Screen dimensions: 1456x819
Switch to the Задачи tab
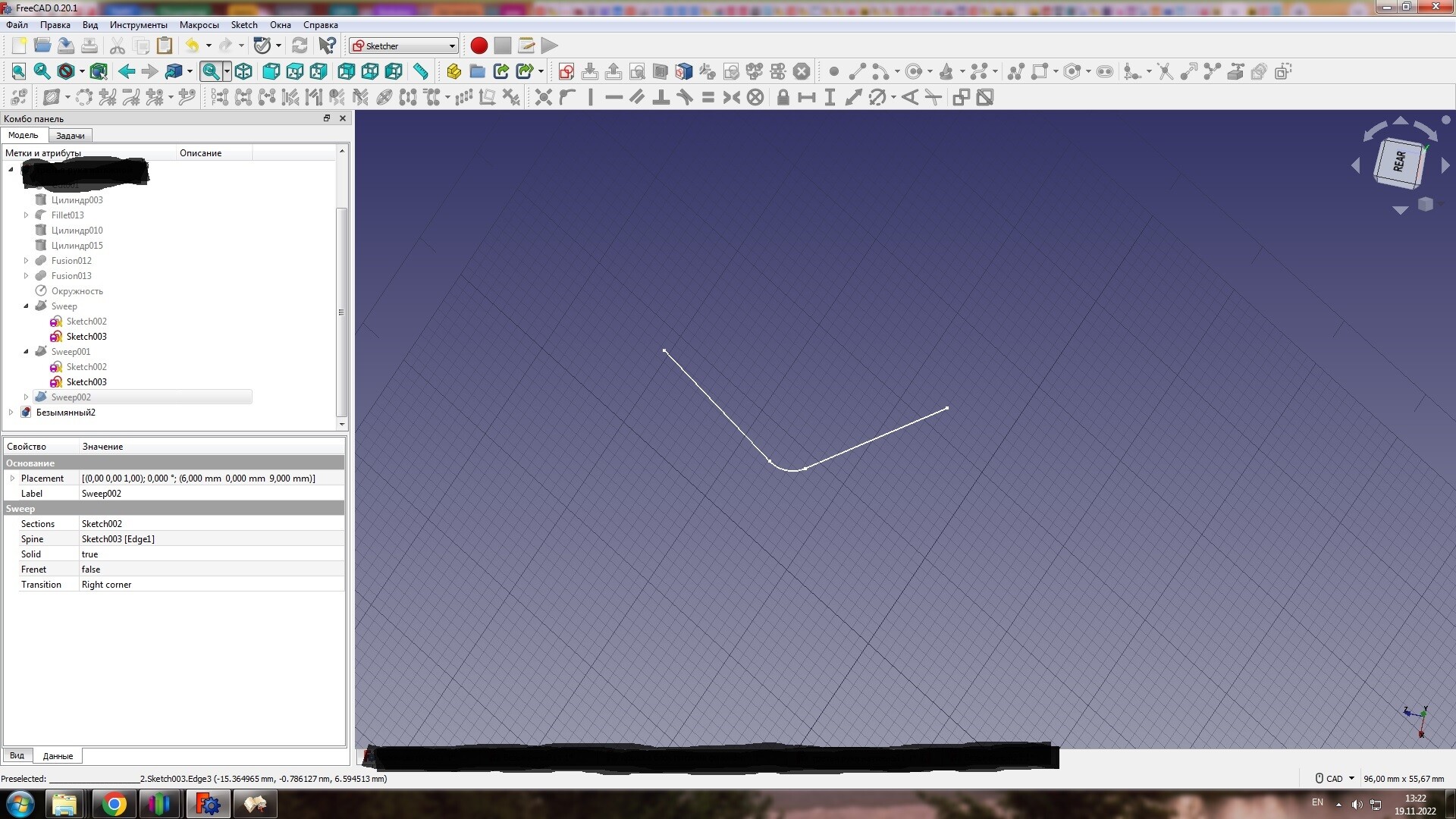coord(70,136)
